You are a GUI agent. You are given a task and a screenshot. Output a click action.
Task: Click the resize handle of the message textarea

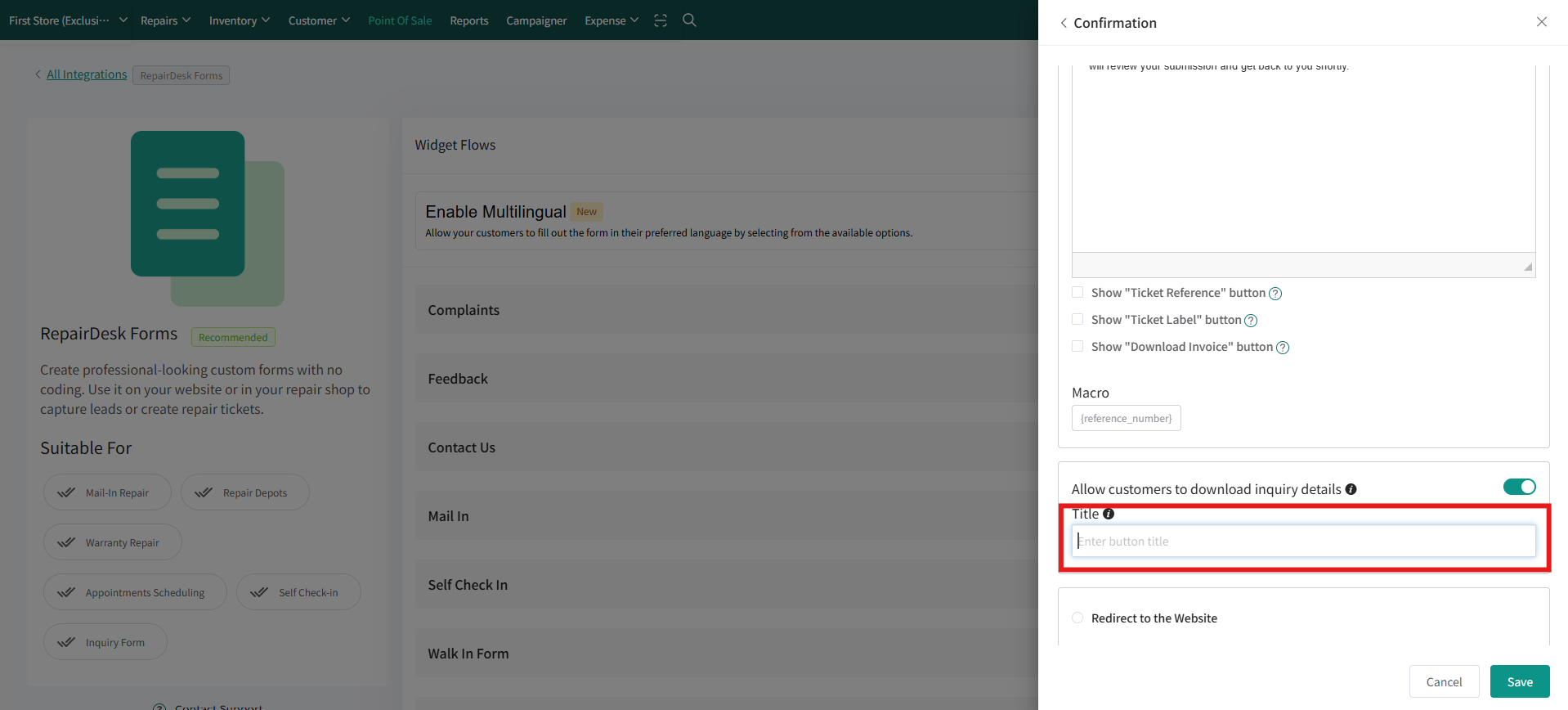pyautogui.click(x=1527, y=267)
